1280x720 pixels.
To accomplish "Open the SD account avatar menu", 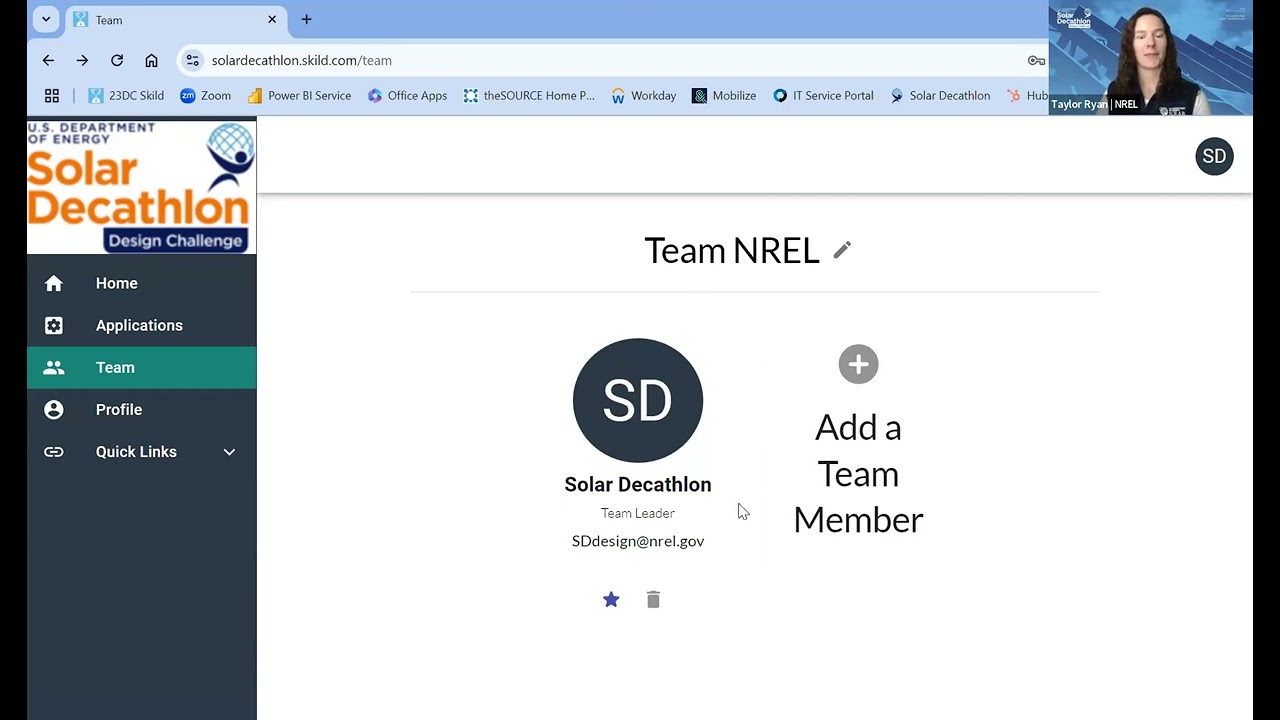I will pos(1214,156).
